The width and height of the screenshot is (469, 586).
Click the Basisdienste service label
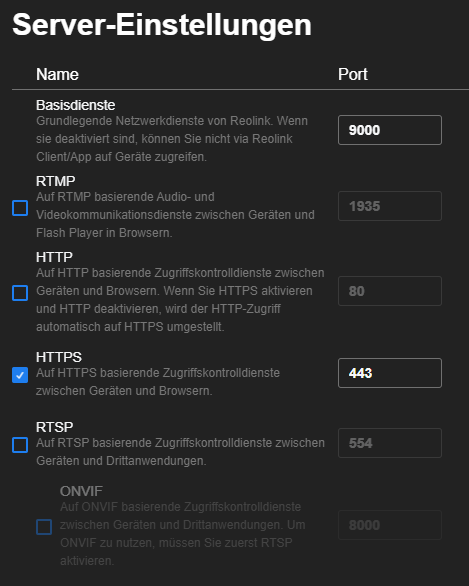[x=75, y=105]
